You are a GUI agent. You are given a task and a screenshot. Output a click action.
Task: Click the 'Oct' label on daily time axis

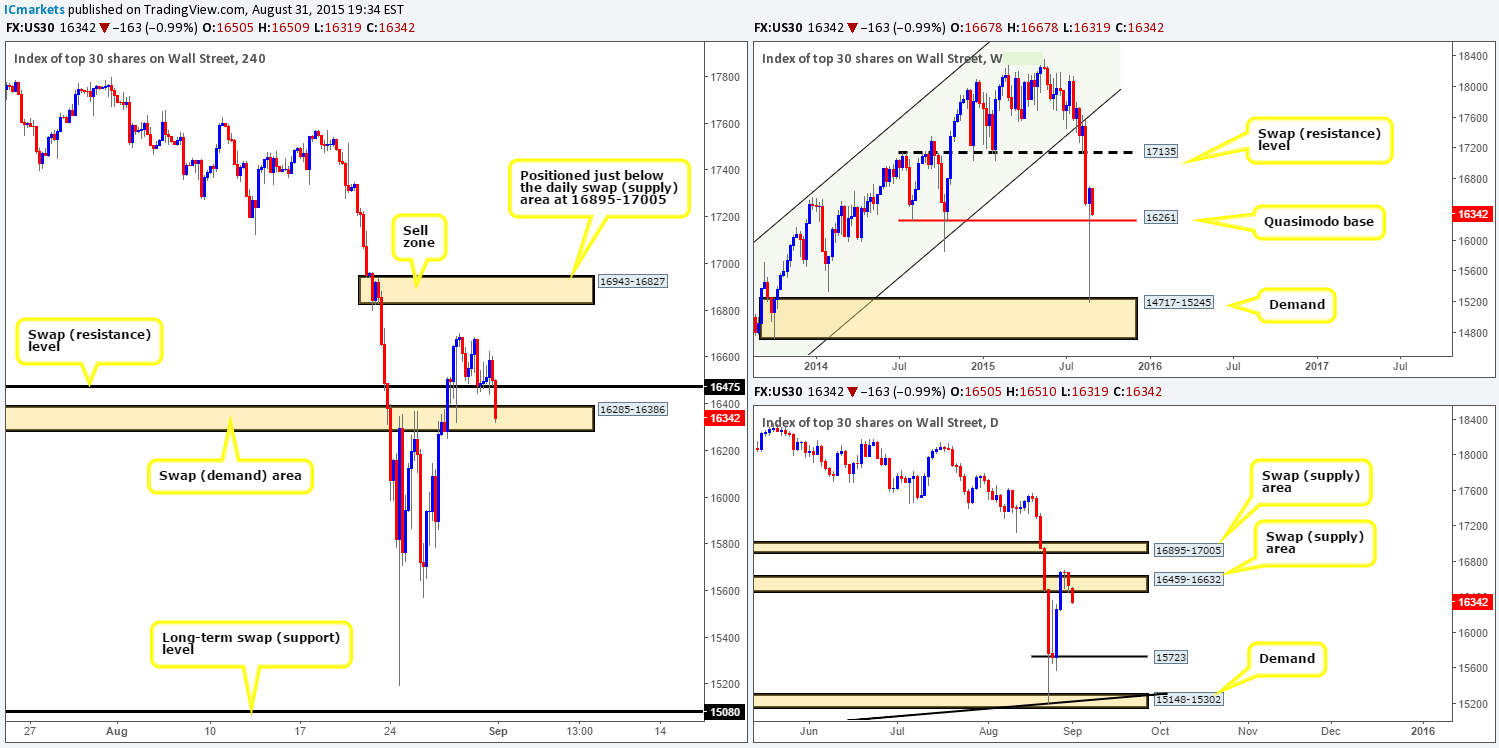(1159, 730)
